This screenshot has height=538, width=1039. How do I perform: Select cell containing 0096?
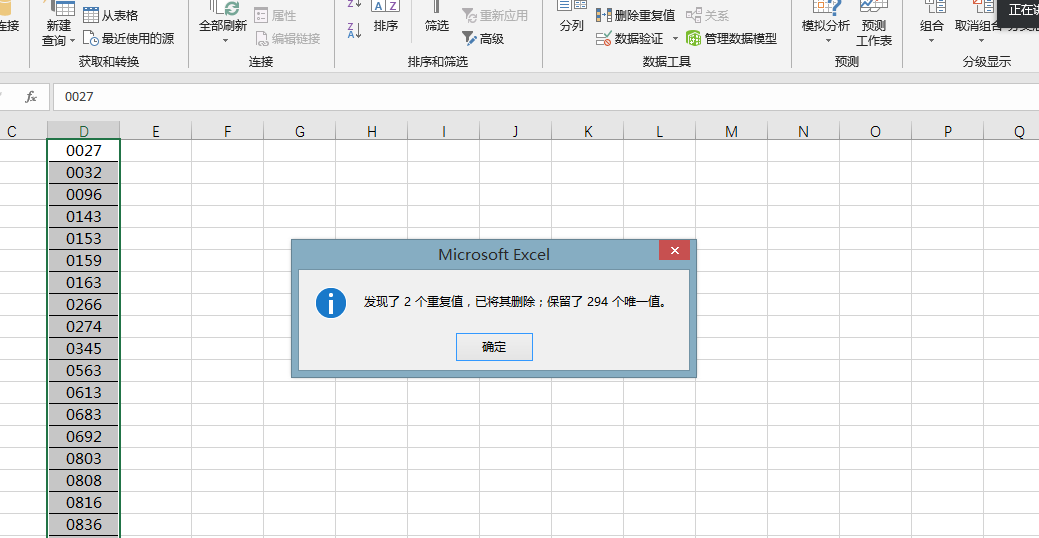[x=83, y=194]
